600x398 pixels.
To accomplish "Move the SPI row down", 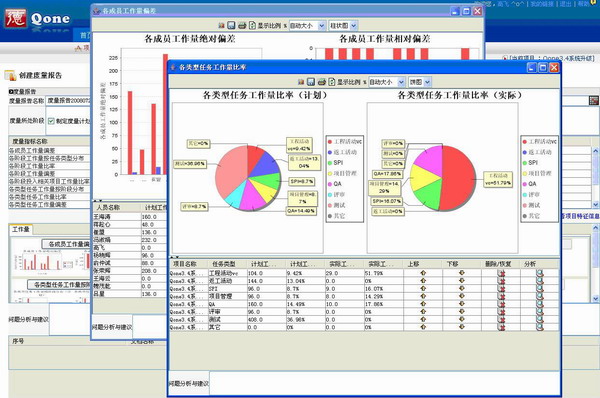I will (x=462, y=289).
